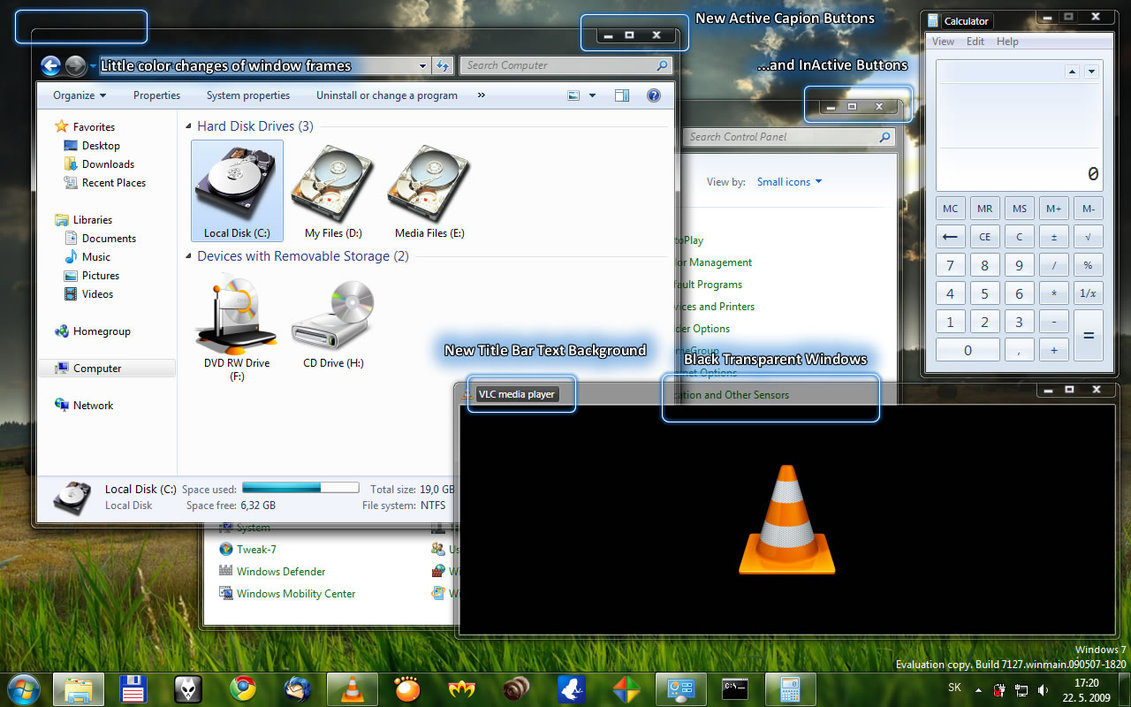Click Uninstall or change a program

[x=387, y=95]
